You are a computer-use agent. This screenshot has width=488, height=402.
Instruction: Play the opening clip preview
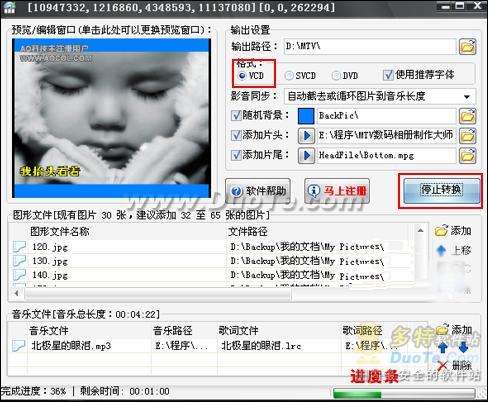click(x=306, y=135)
